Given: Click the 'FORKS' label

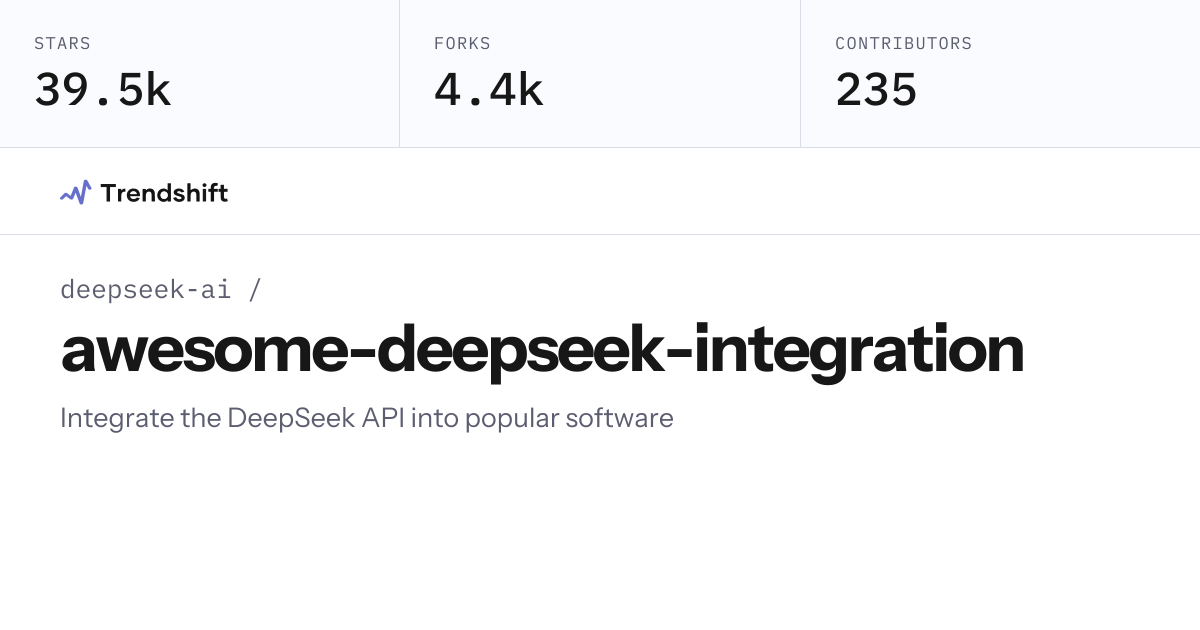Looking at the screenshot, I should (462, 44).
